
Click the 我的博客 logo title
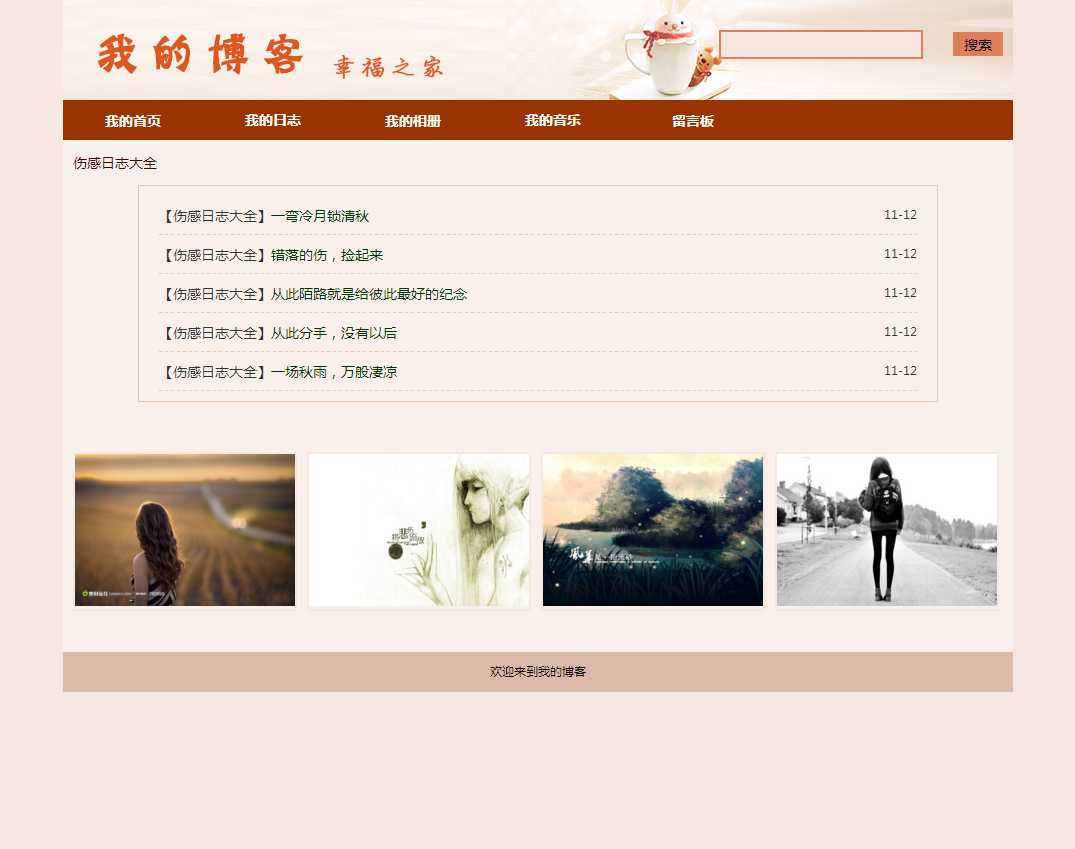tap(200, 55)
